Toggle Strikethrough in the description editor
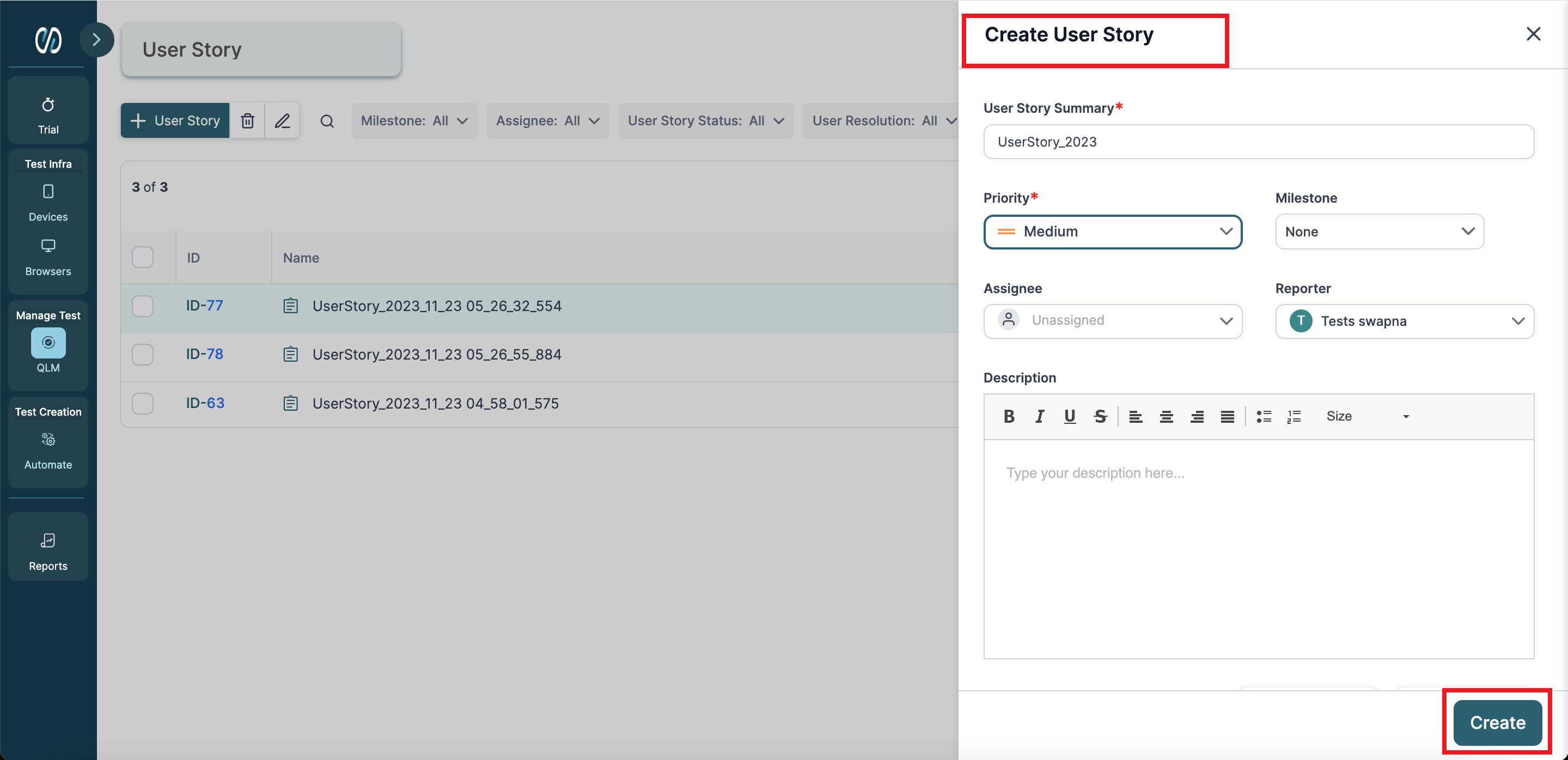Viewport: 1568px width, 760px height. coord(1100,416)
